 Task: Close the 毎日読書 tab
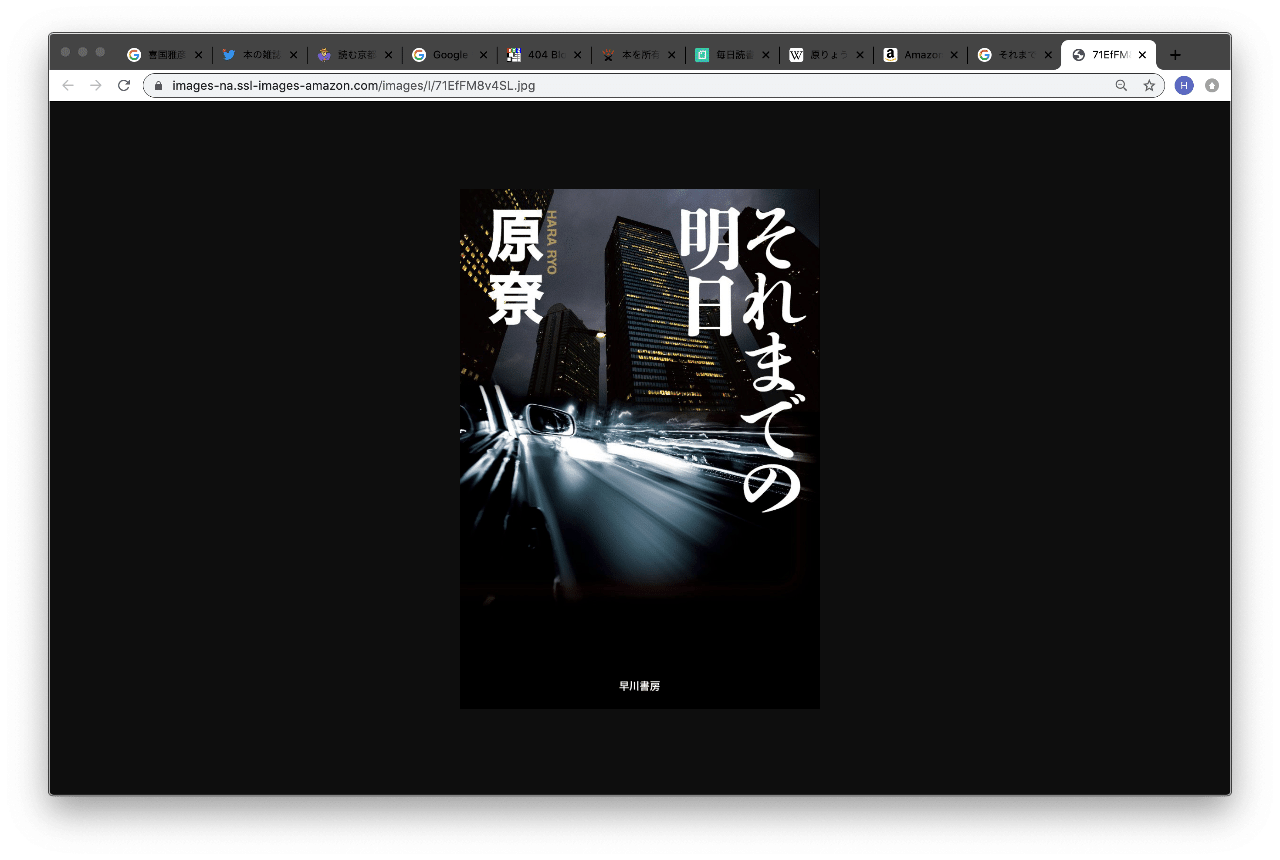tap(766, 55)
